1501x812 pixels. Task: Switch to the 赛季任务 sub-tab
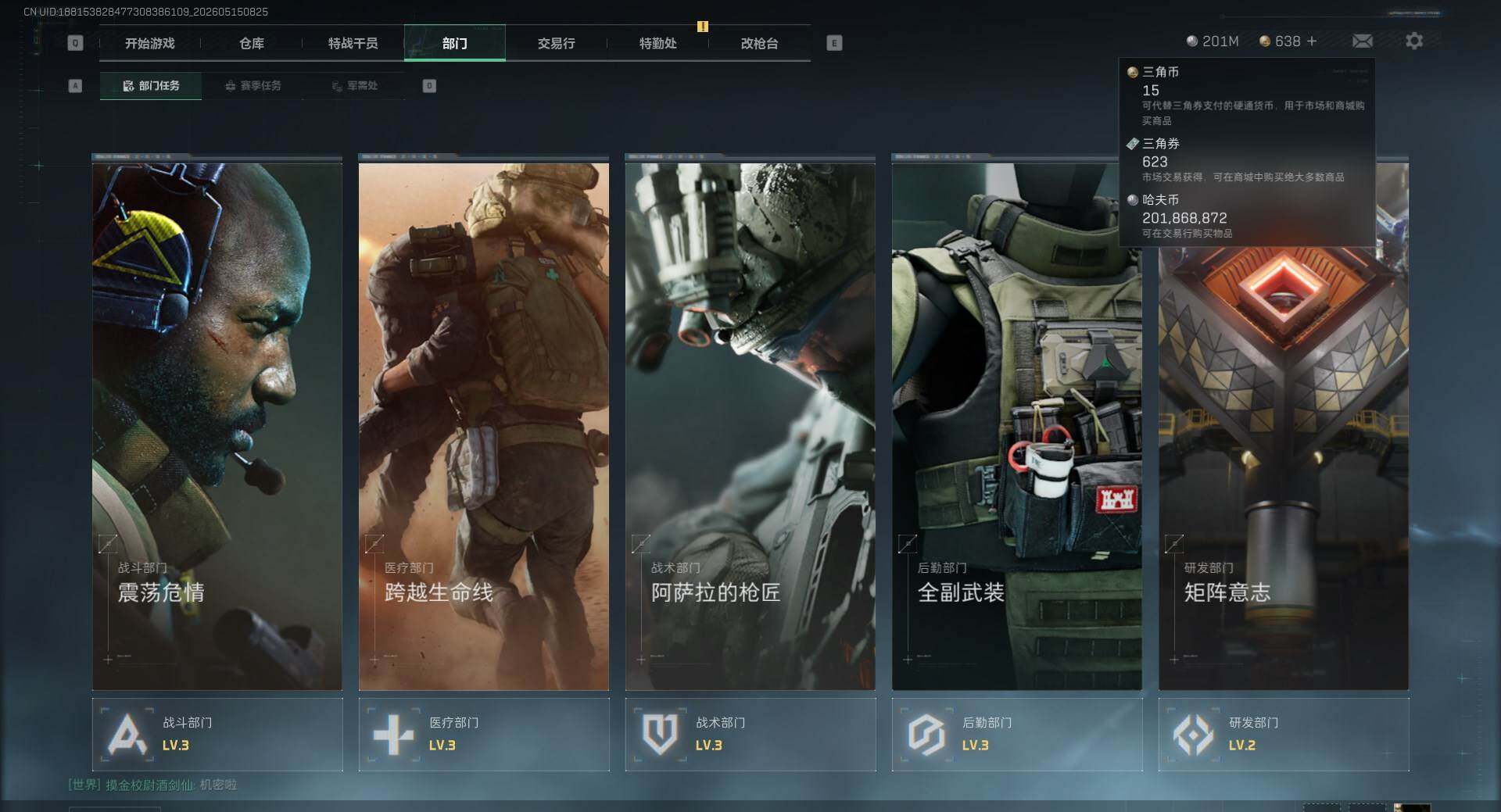tap(253, 86)
